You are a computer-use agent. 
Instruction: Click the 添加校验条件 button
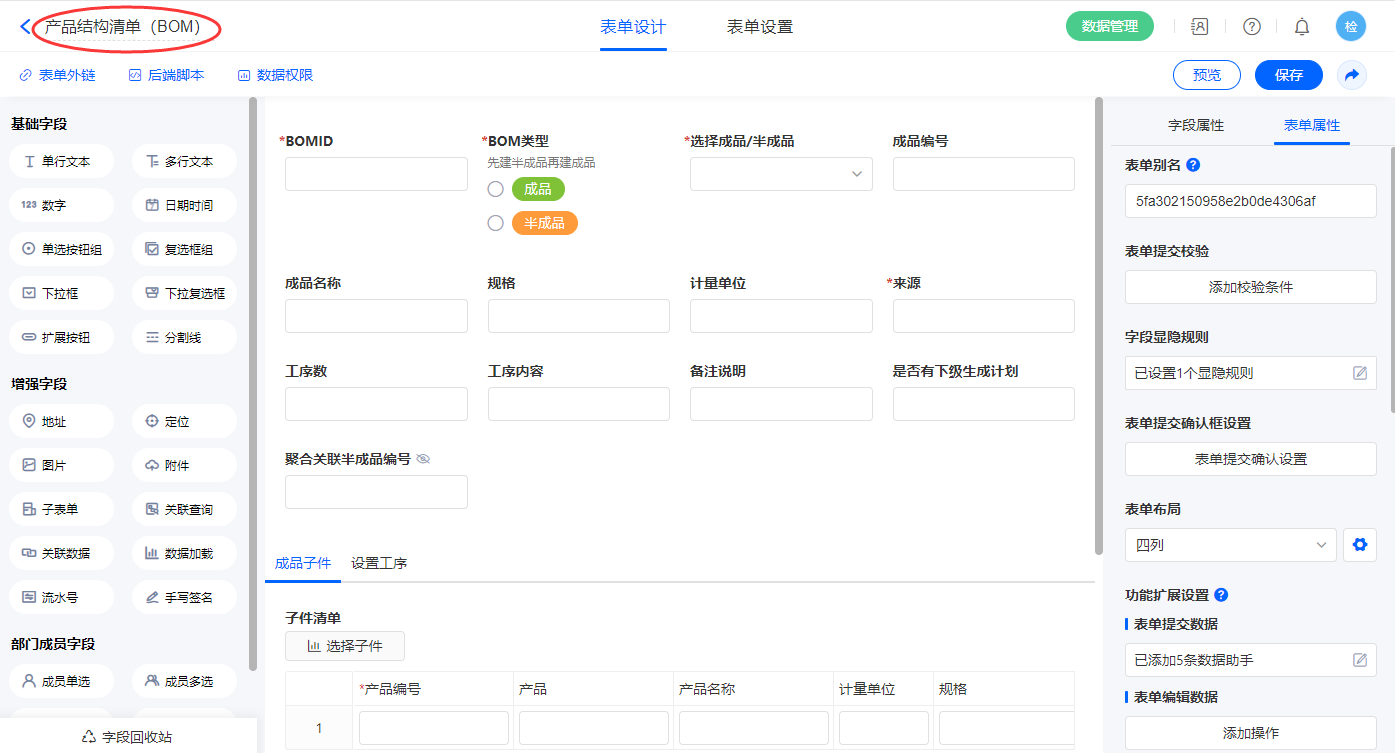click(x=1250, y=287)
